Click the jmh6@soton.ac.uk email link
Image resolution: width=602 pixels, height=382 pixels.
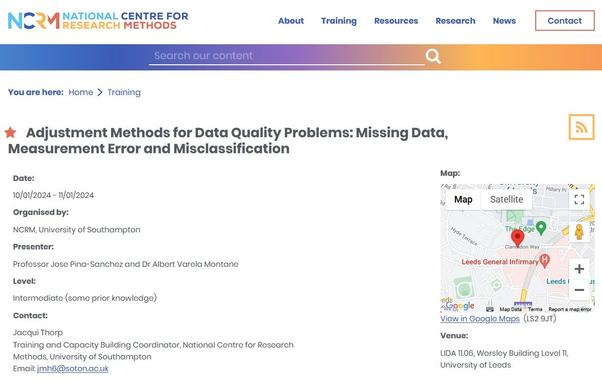coord(73,369)
